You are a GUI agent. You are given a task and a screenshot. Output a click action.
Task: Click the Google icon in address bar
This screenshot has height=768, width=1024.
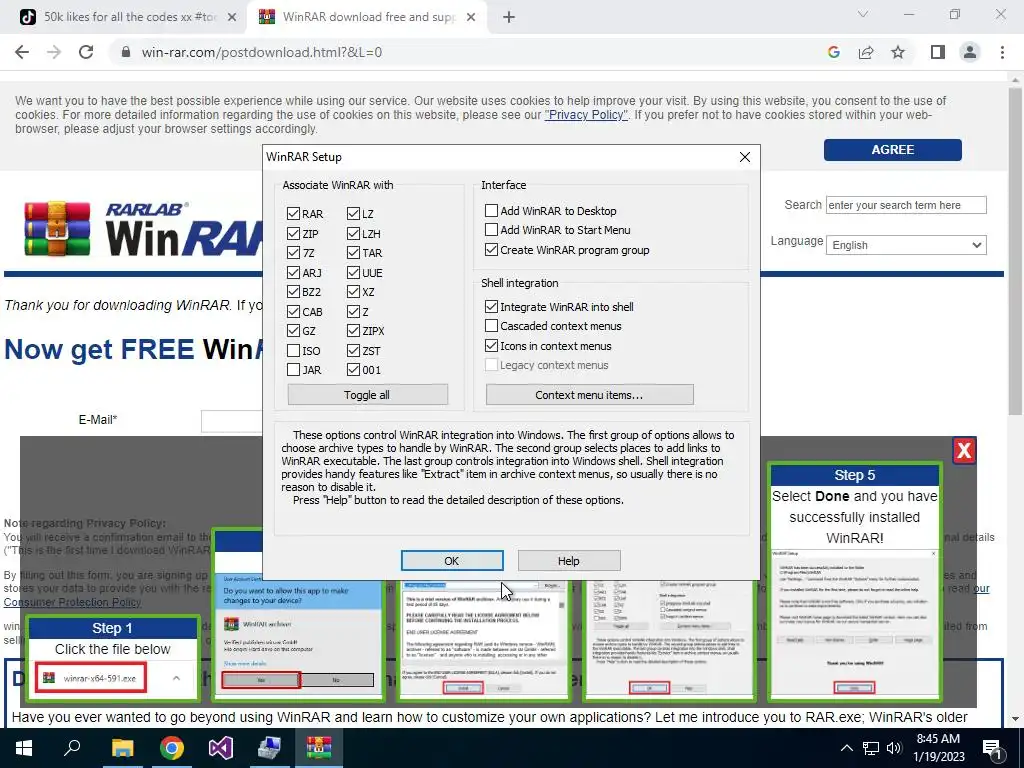[x=833, y=52]
